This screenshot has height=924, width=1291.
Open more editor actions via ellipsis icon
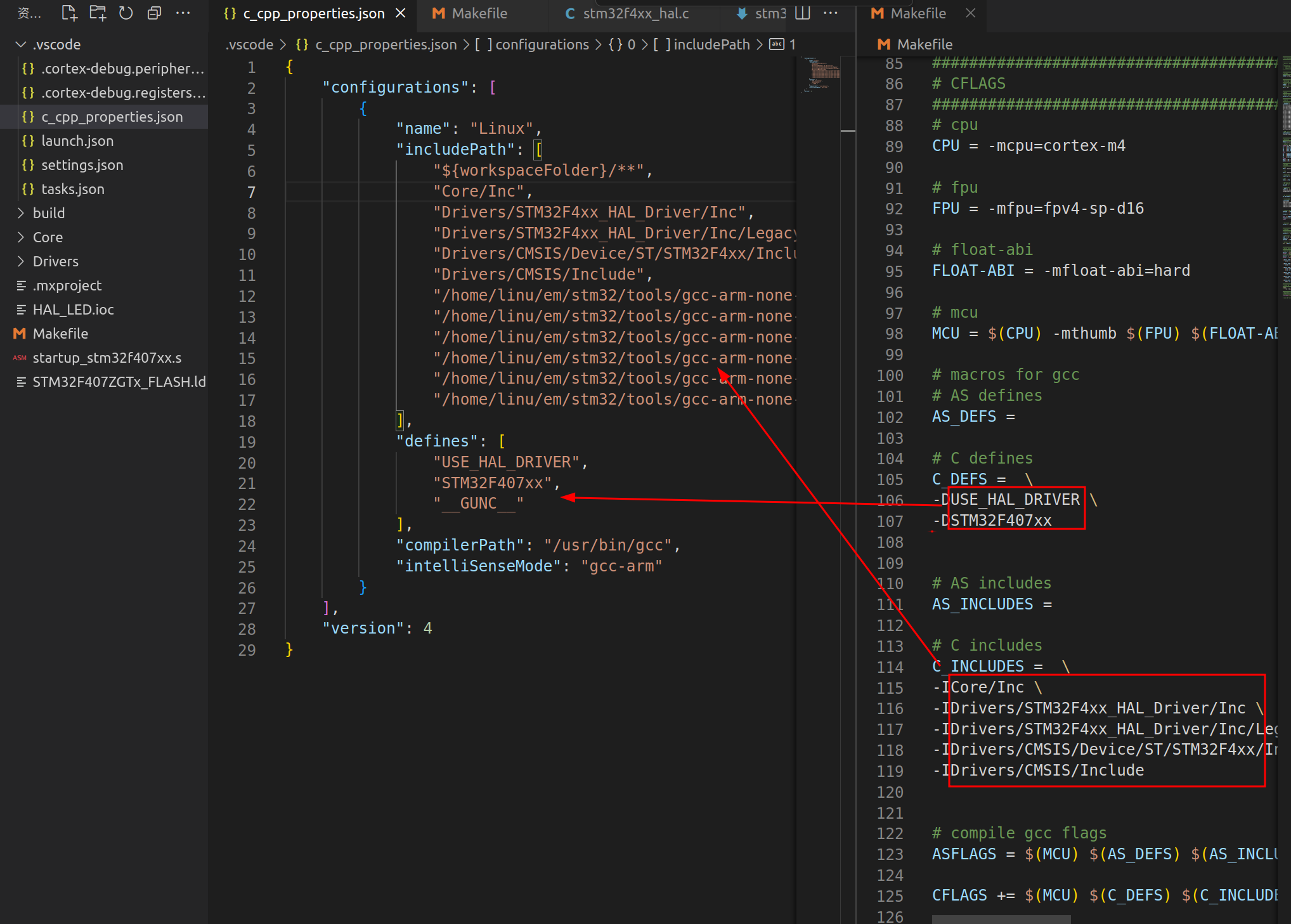point(831,12)
